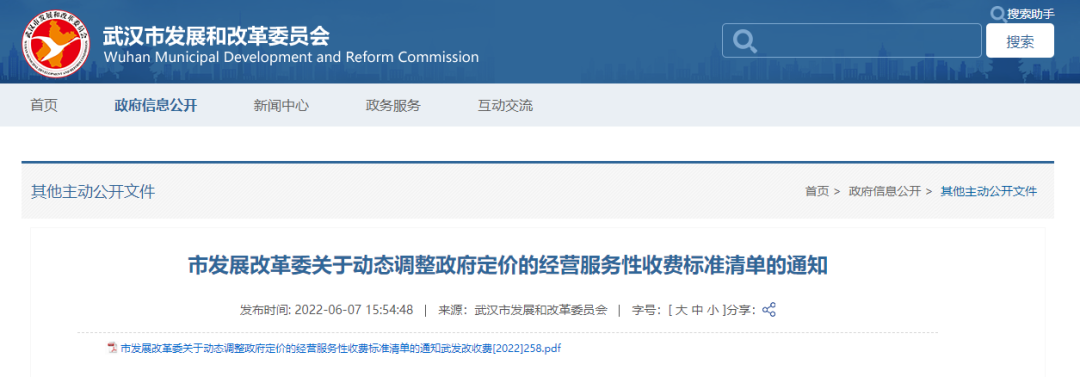Image resolution: width=1080 pixels, height=377 pixels.
Task: Set font size to 小
Action: (x=714, y=310)
